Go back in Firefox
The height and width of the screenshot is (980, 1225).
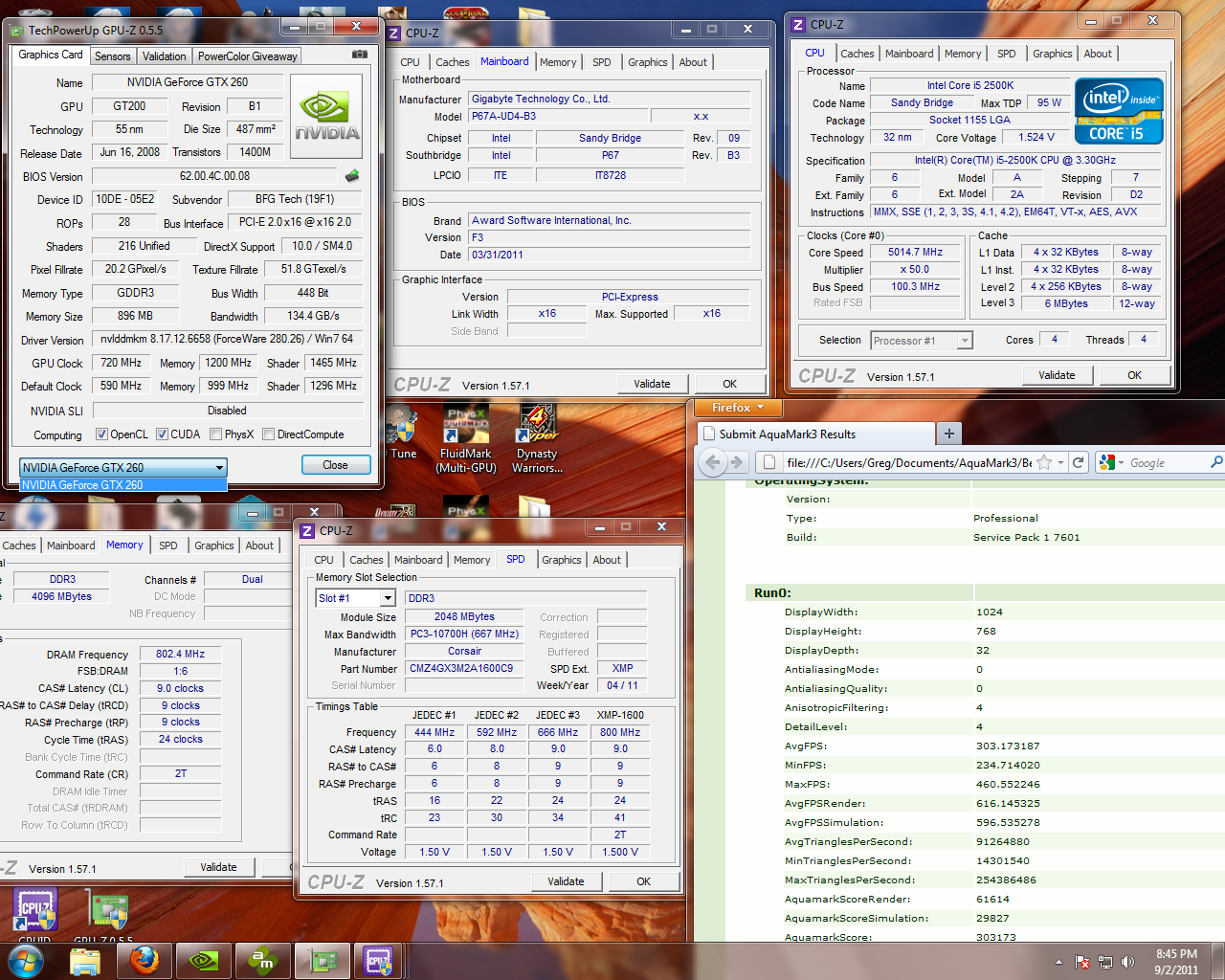(x=712, y=462)
